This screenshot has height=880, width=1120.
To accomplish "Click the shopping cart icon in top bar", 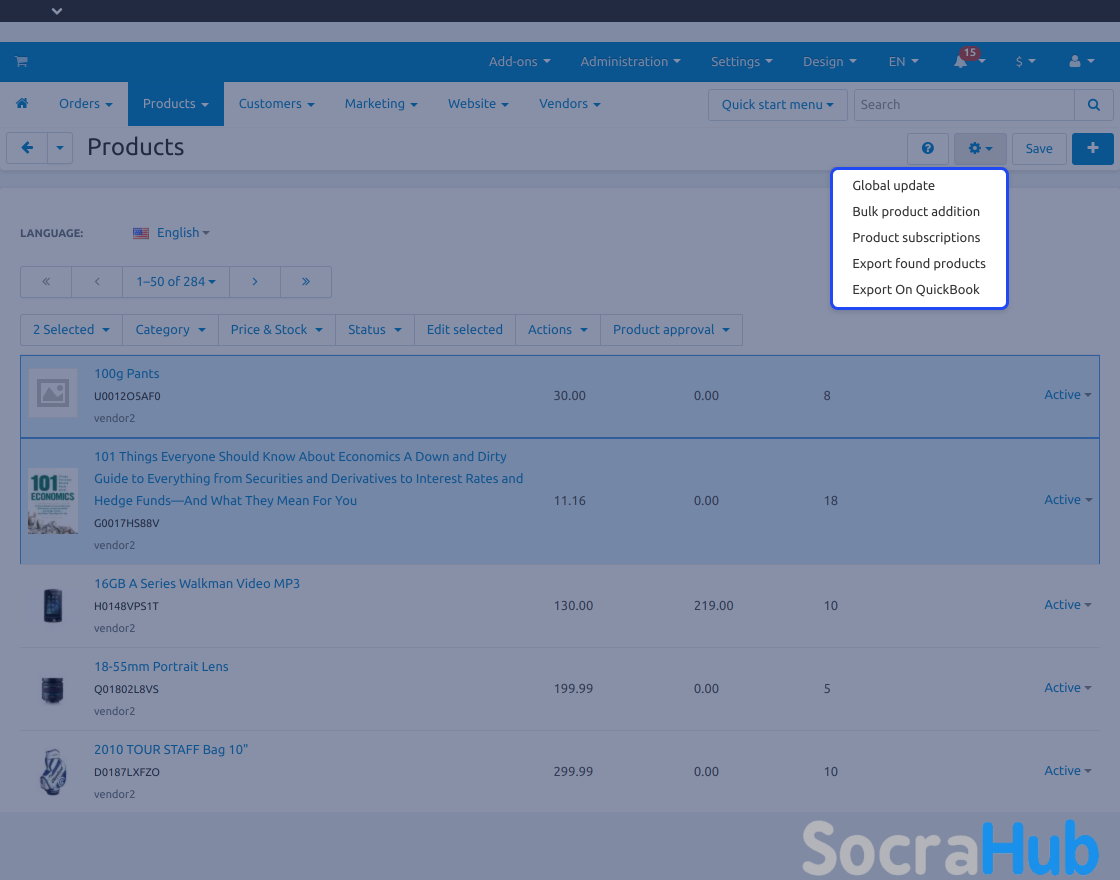I will coord(21,62).
